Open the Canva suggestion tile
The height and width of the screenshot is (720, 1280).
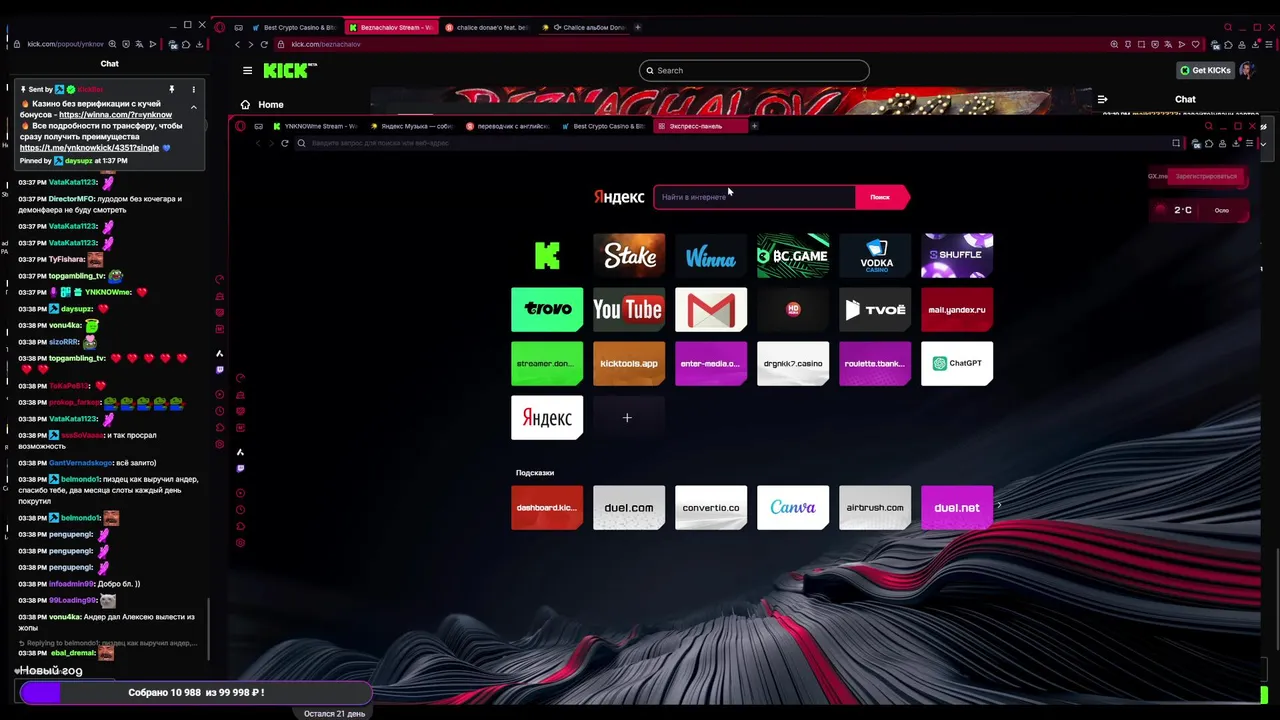pos(793,507)
